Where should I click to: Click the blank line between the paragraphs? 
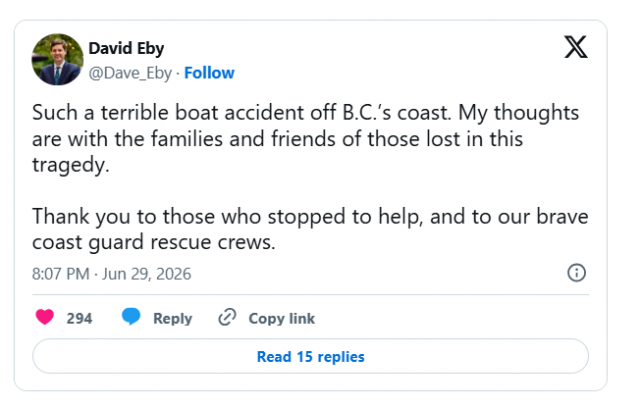point(310,191)
